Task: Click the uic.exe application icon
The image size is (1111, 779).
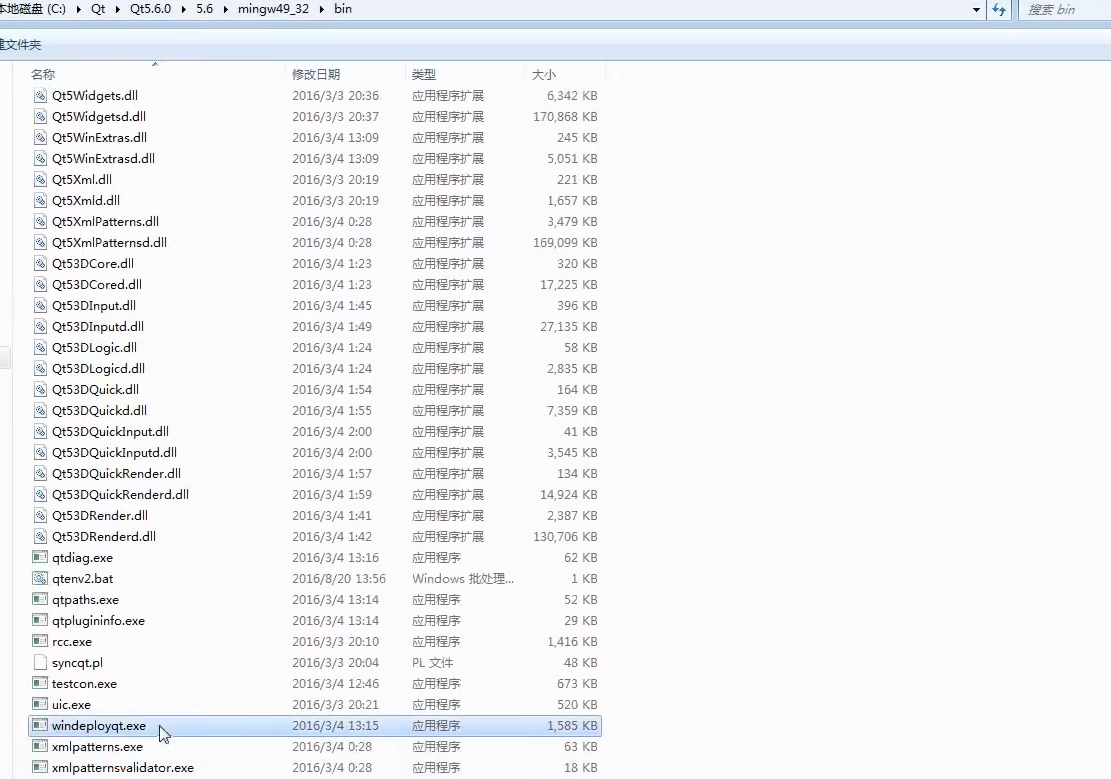Action: coord(40,705)
